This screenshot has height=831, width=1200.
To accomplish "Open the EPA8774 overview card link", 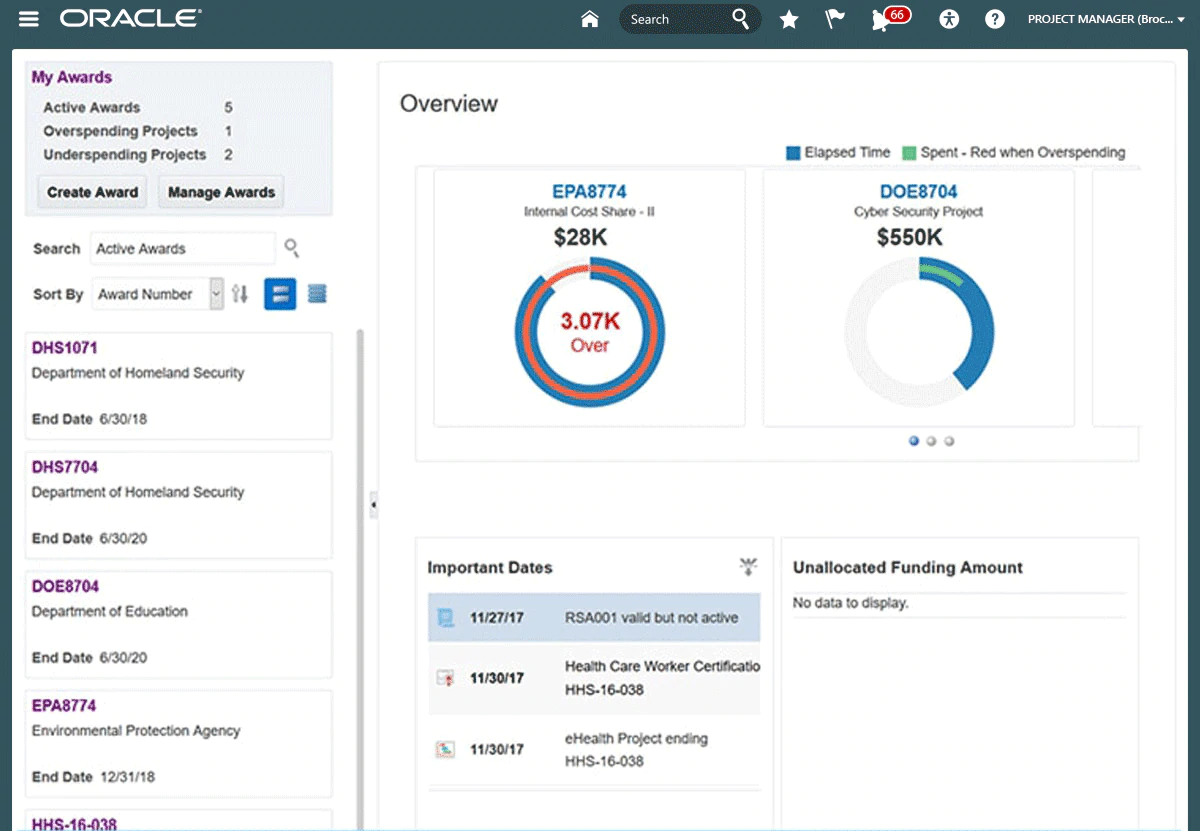I will pyautogui.click(x=589, y=191).
